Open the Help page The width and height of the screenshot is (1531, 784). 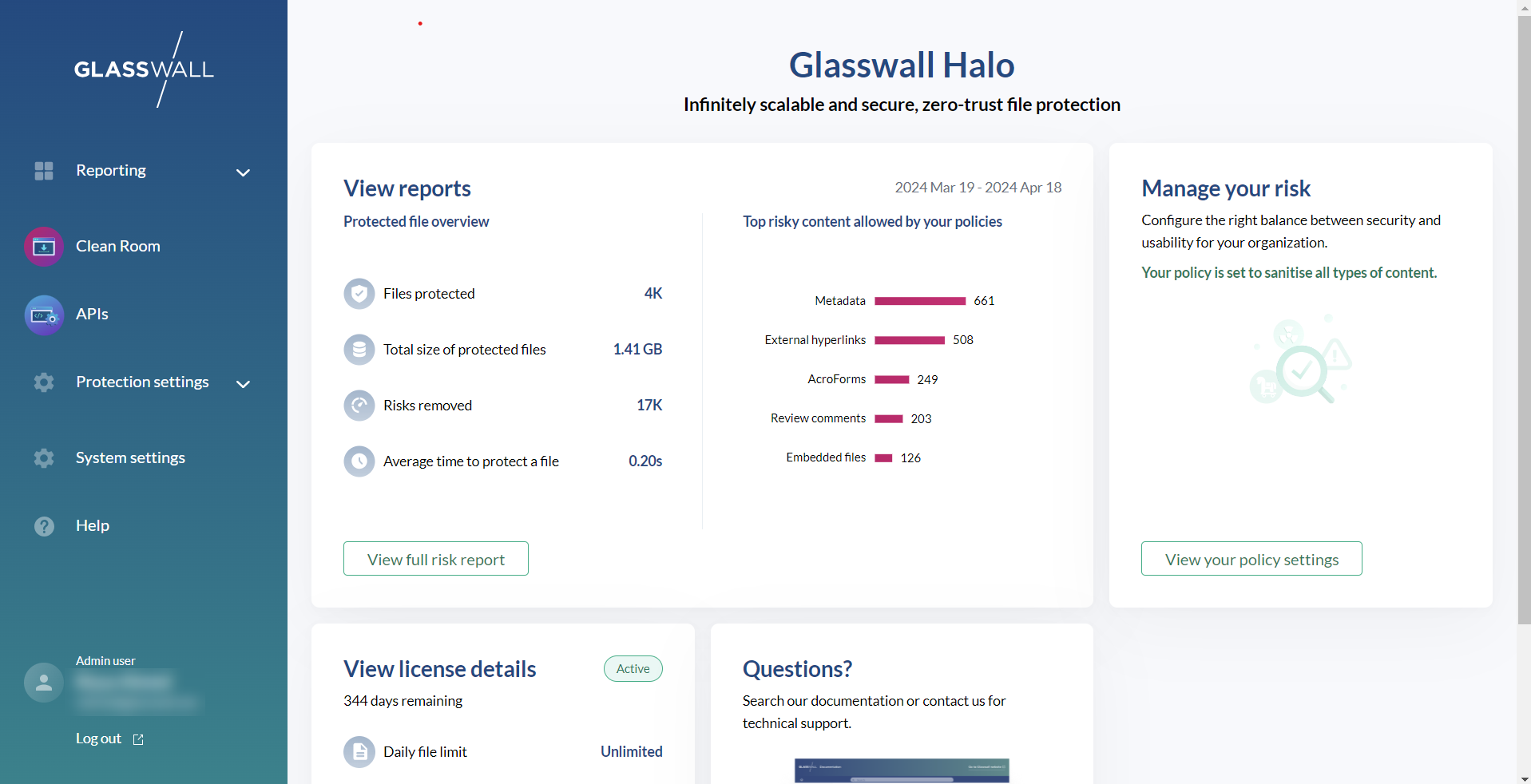tap(93, 525)
